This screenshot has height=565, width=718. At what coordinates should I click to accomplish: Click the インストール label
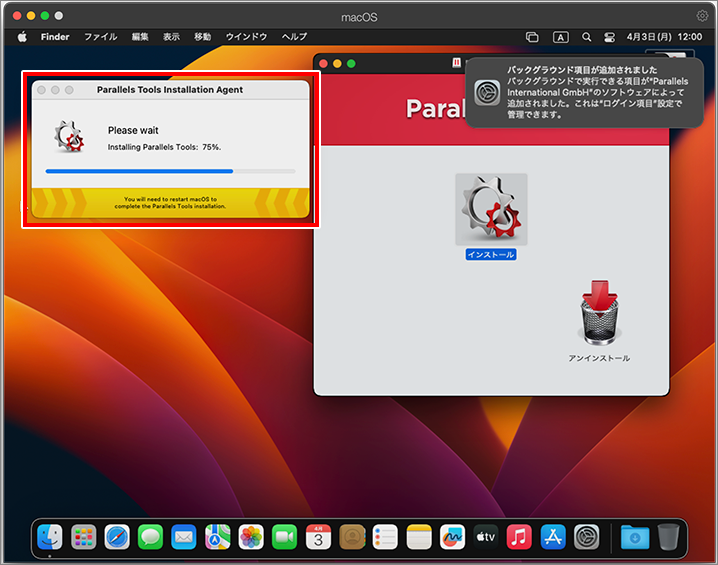point(491,255)
